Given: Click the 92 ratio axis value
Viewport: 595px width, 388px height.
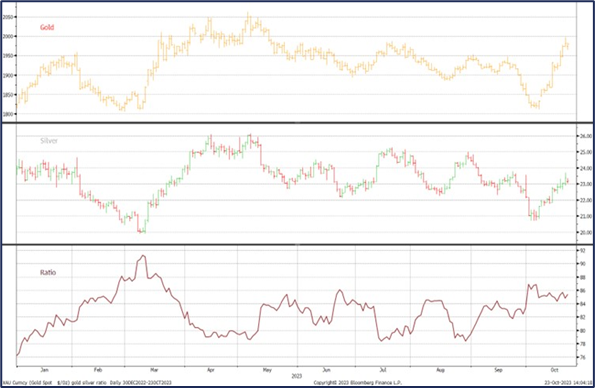Looking at the screenshot, I should (582, 250).
